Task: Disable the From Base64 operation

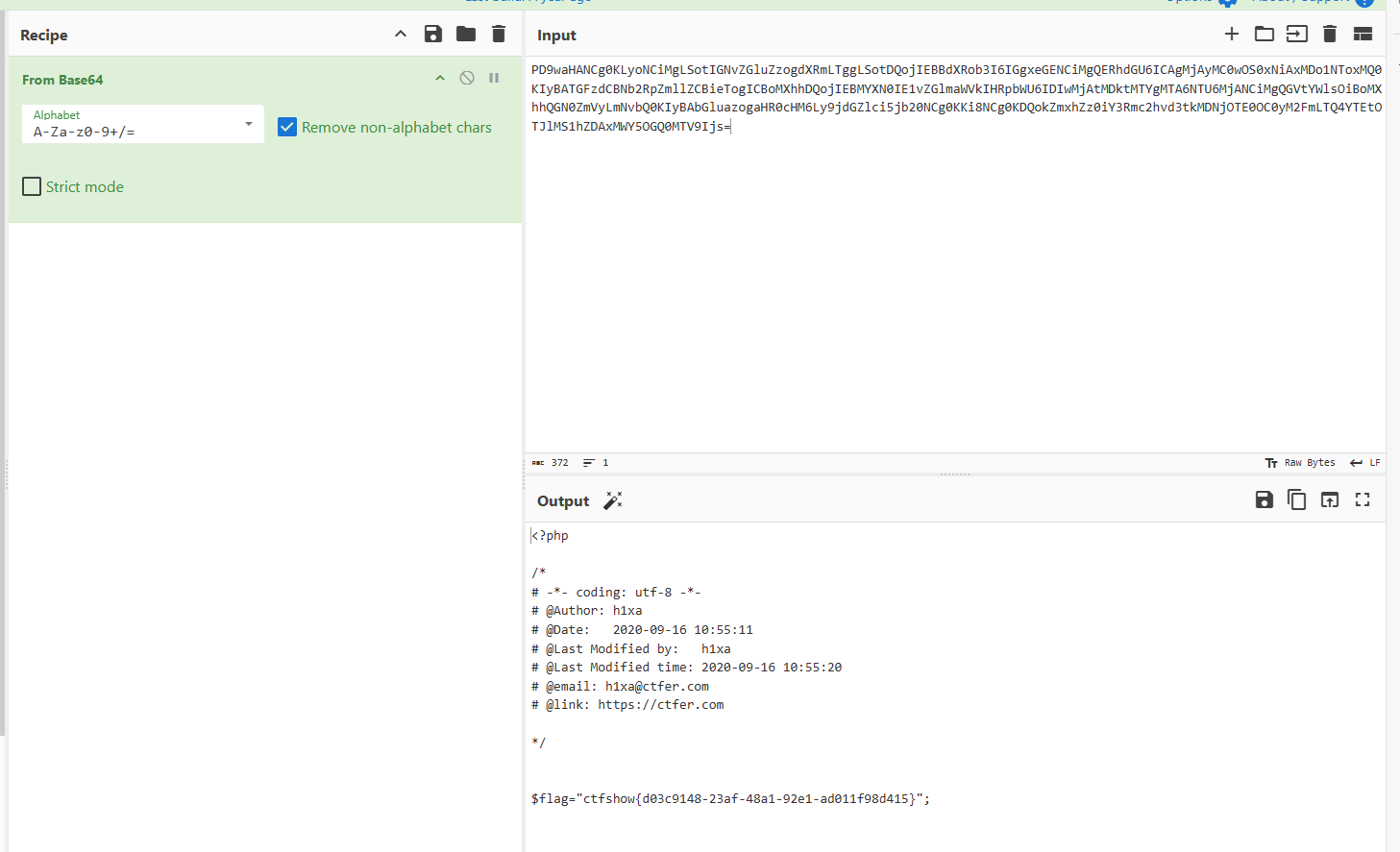Action: point(467,79)
